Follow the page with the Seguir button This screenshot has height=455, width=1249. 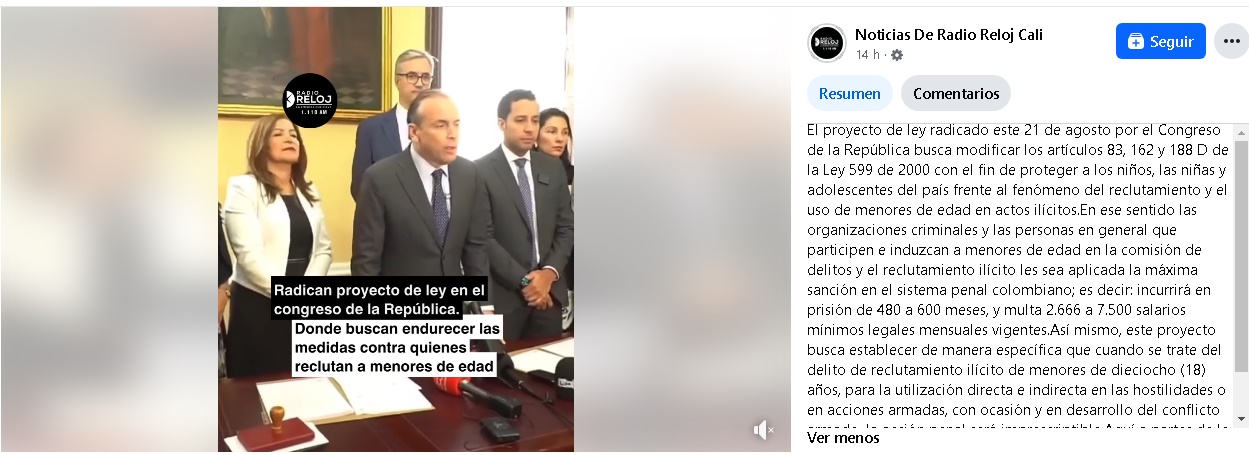click(1160, 41)
